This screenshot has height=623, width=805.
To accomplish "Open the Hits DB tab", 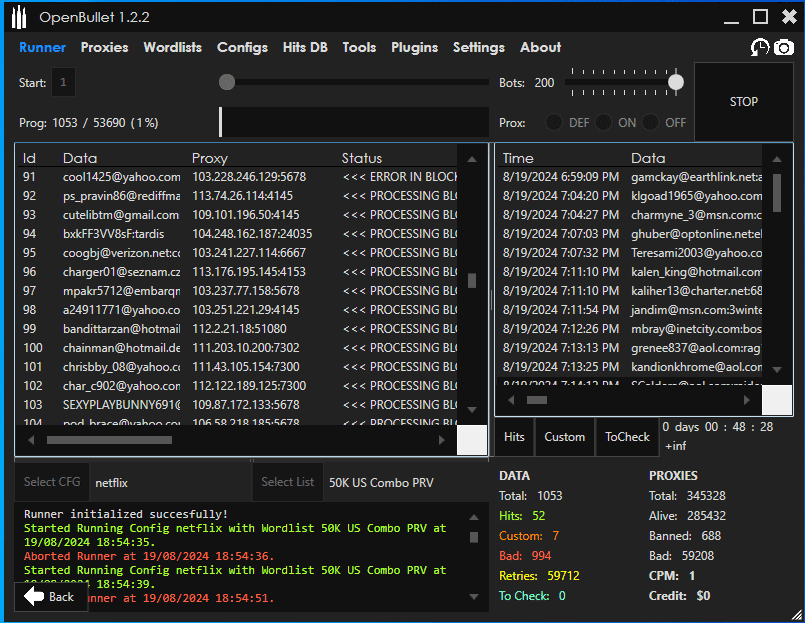I will [305, 47].
